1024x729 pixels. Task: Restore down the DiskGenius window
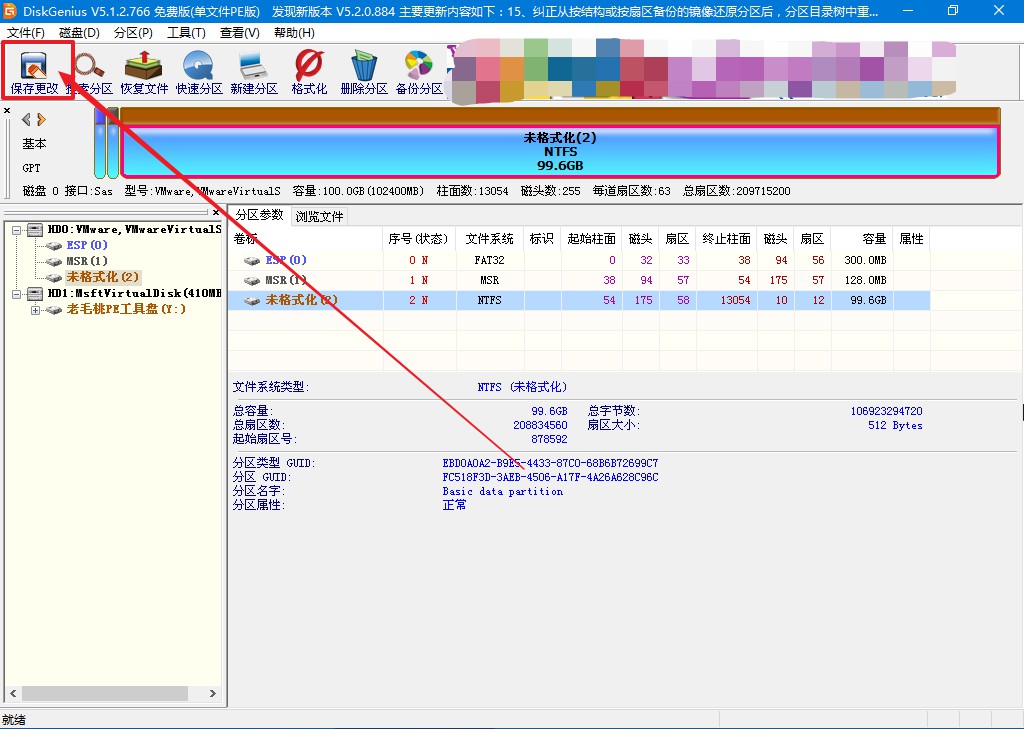tap(953, 10)
